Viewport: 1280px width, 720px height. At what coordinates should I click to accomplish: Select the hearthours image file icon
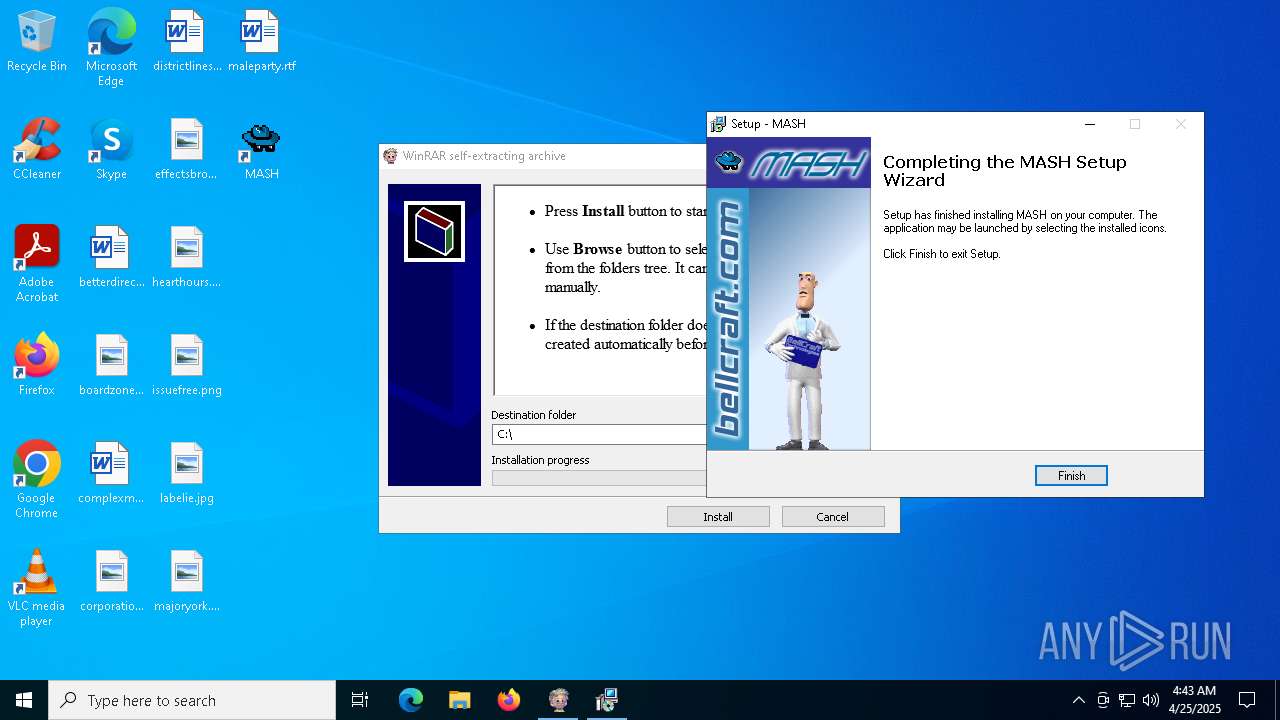point(187,257)
